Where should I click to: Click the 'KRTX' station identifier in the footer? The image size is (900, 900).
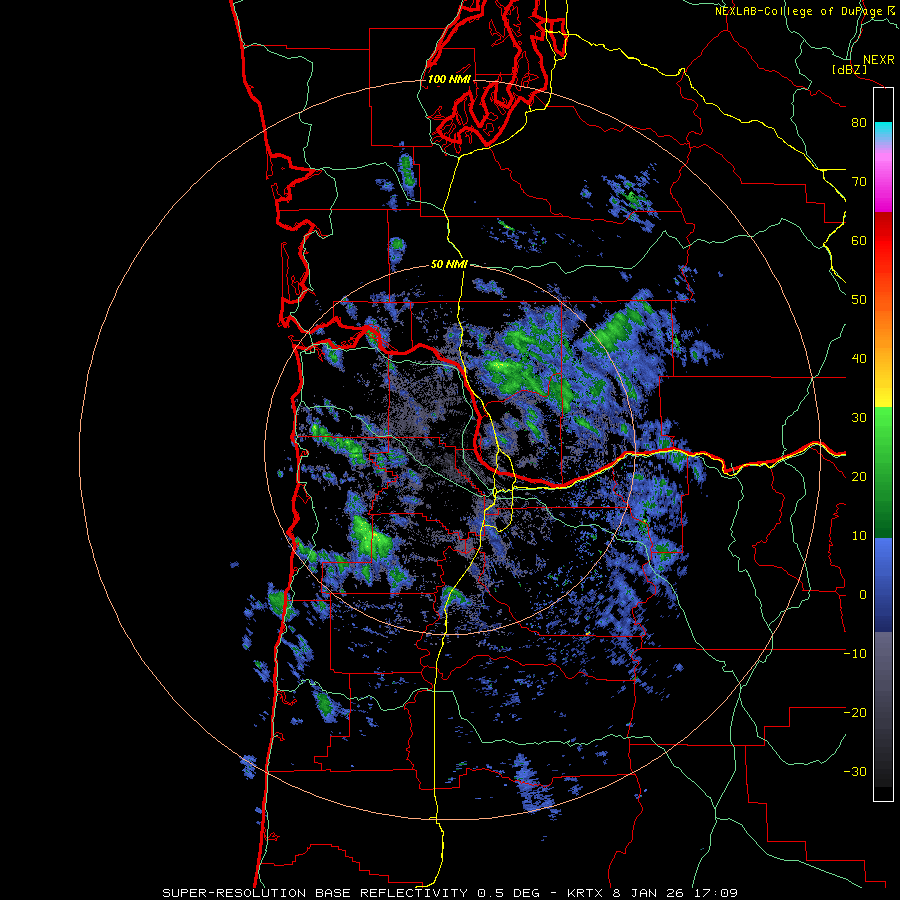(586, 893)
